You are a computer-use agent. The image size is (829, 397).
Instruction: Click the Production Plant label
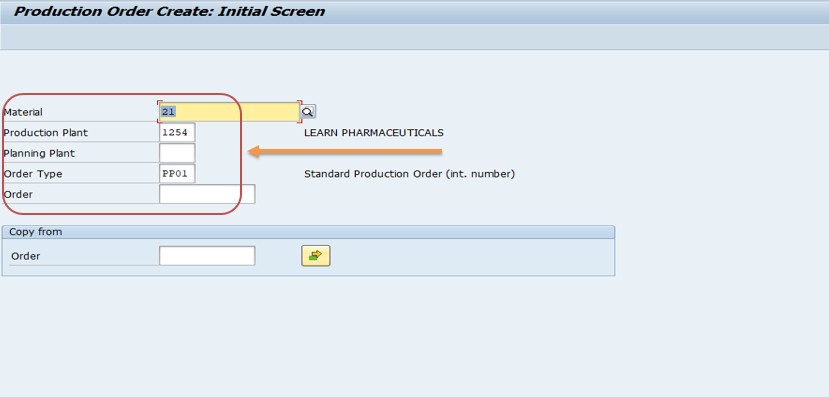click(x=46, y=133)
